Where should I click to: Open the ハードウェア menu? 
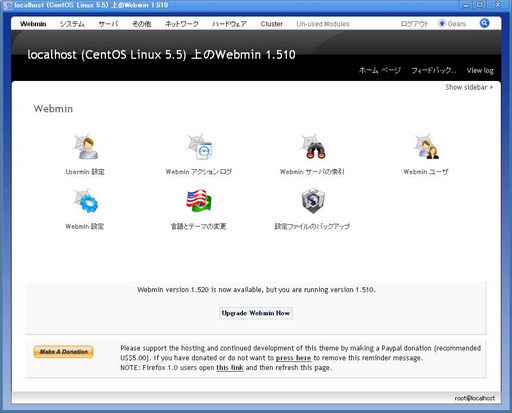[x=229, y=24]
